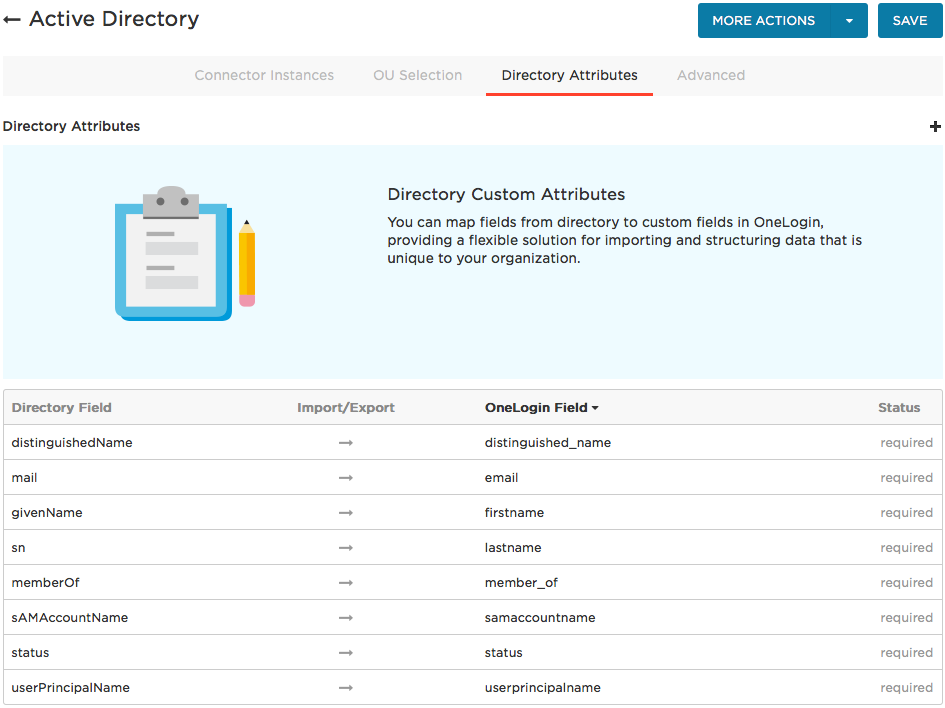Select the mail directory field
The height and width of the screenshot is (708, 945).
[x=24, y=477]
